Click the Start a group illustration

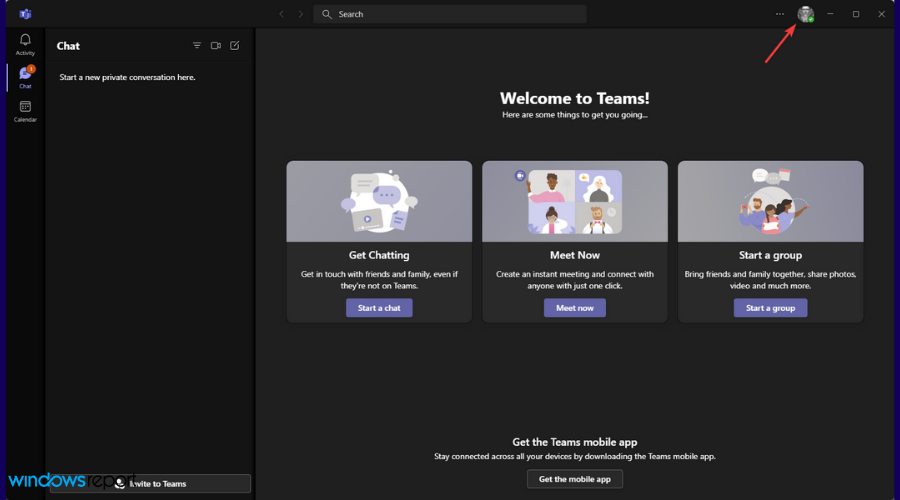(770, 201)
